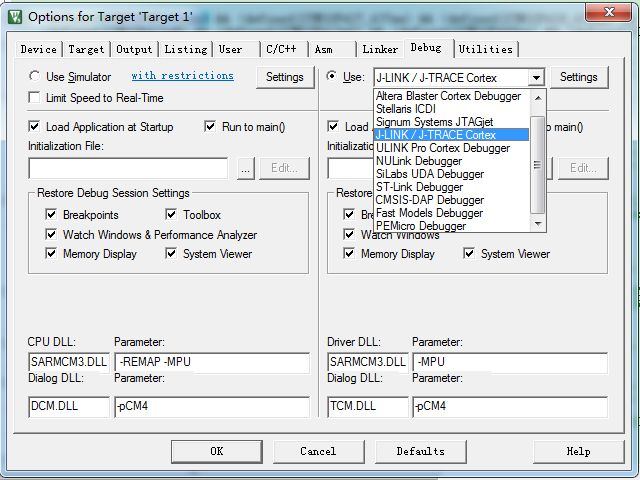Choose NULink Debugger option
640x480 pixels.
(451, 161)
